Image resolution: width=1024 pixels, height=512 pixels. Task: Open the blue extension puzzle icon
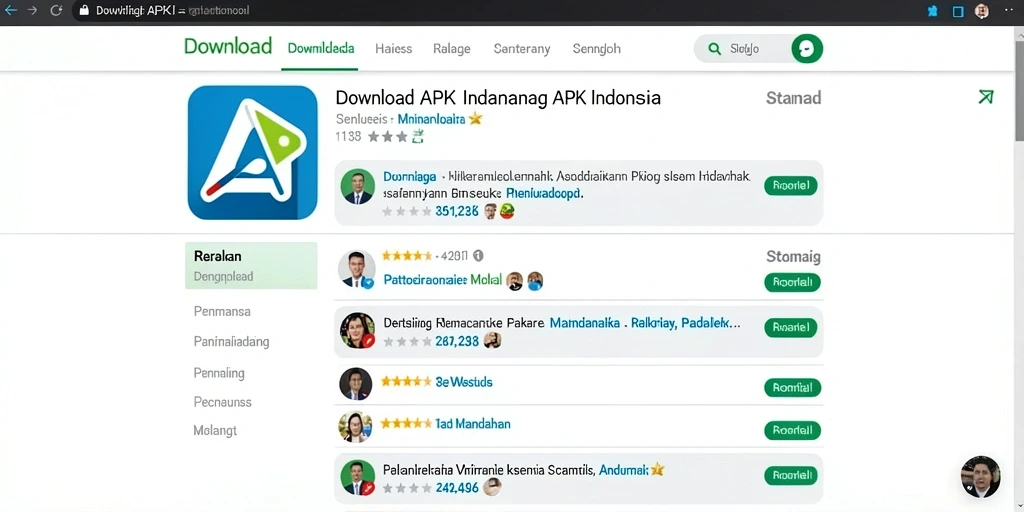[x=933, y=11]
